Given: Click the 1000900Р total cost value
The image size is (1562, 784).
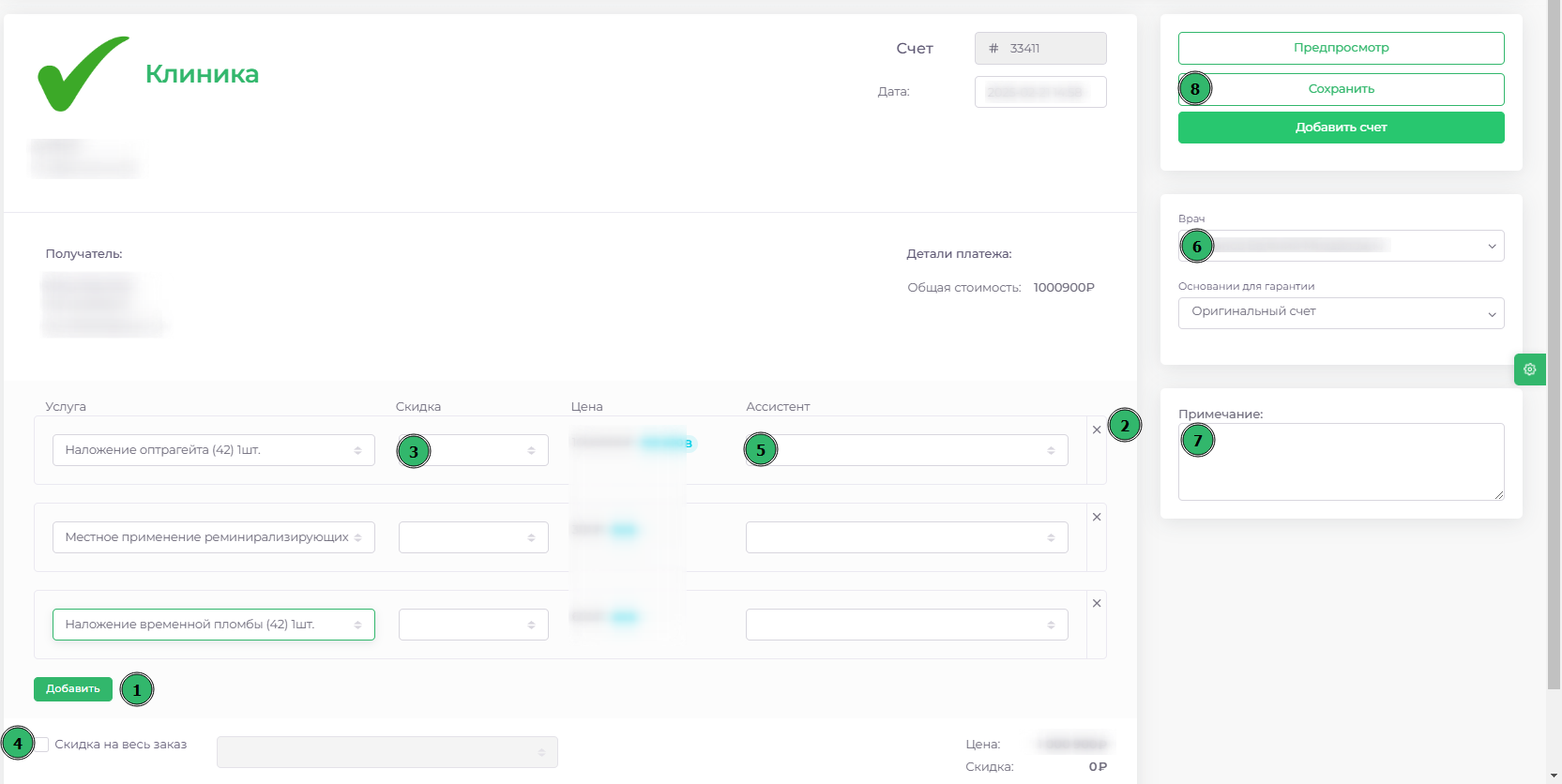Looking at the screenshot, I should click(1064, 288).
